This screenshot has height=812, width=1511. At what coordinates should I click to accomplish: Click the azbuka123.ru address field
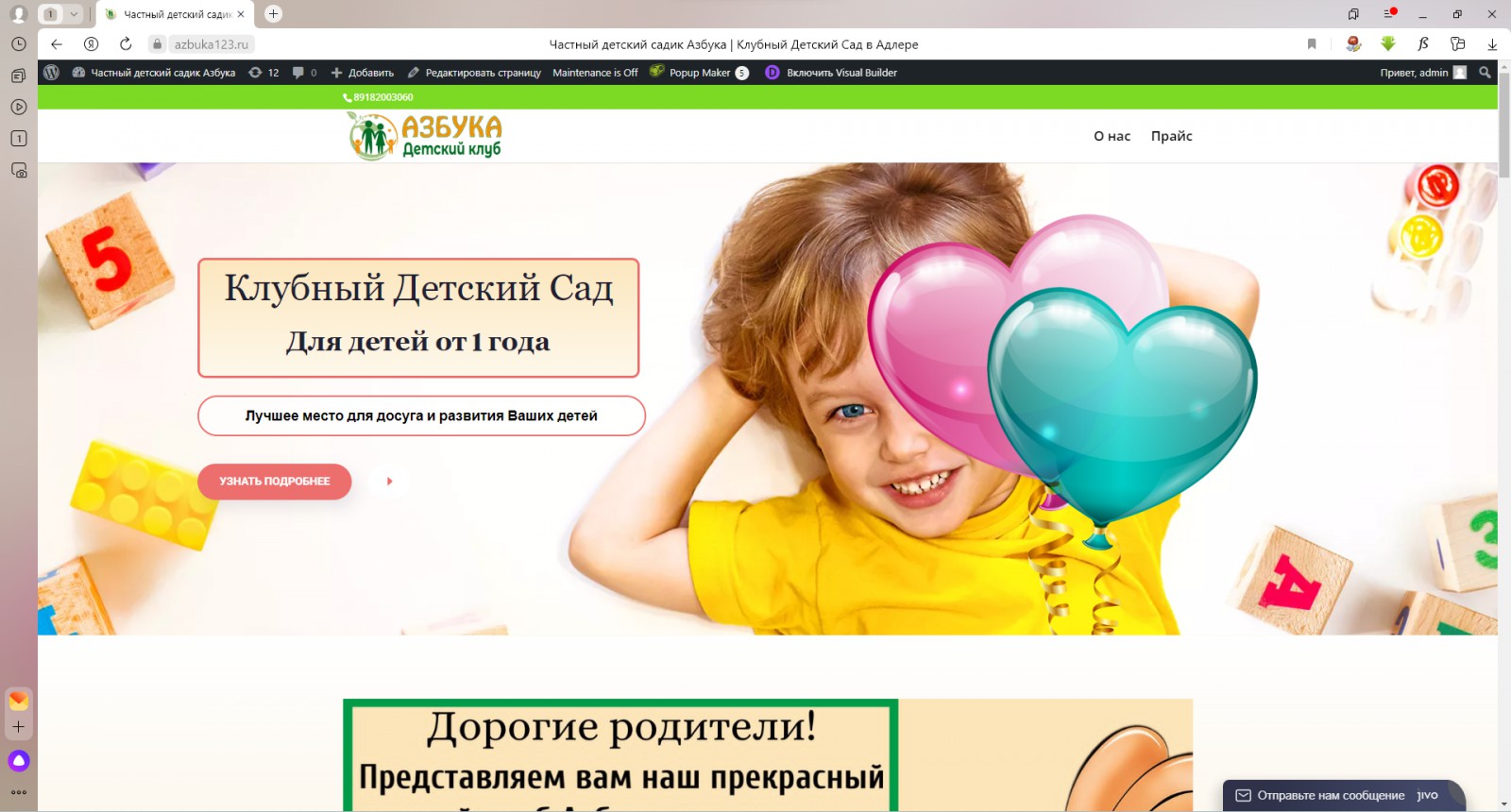[212, 44]
